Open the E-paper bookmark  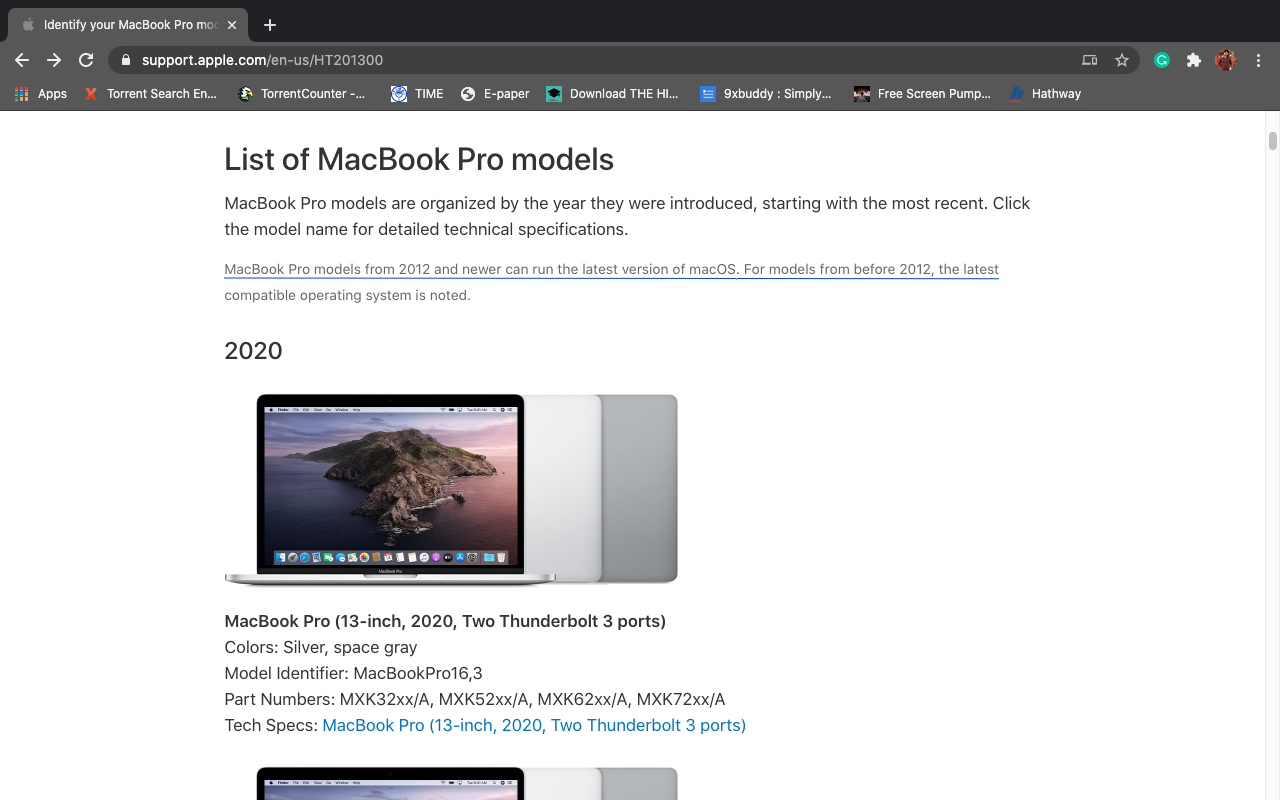495,94
